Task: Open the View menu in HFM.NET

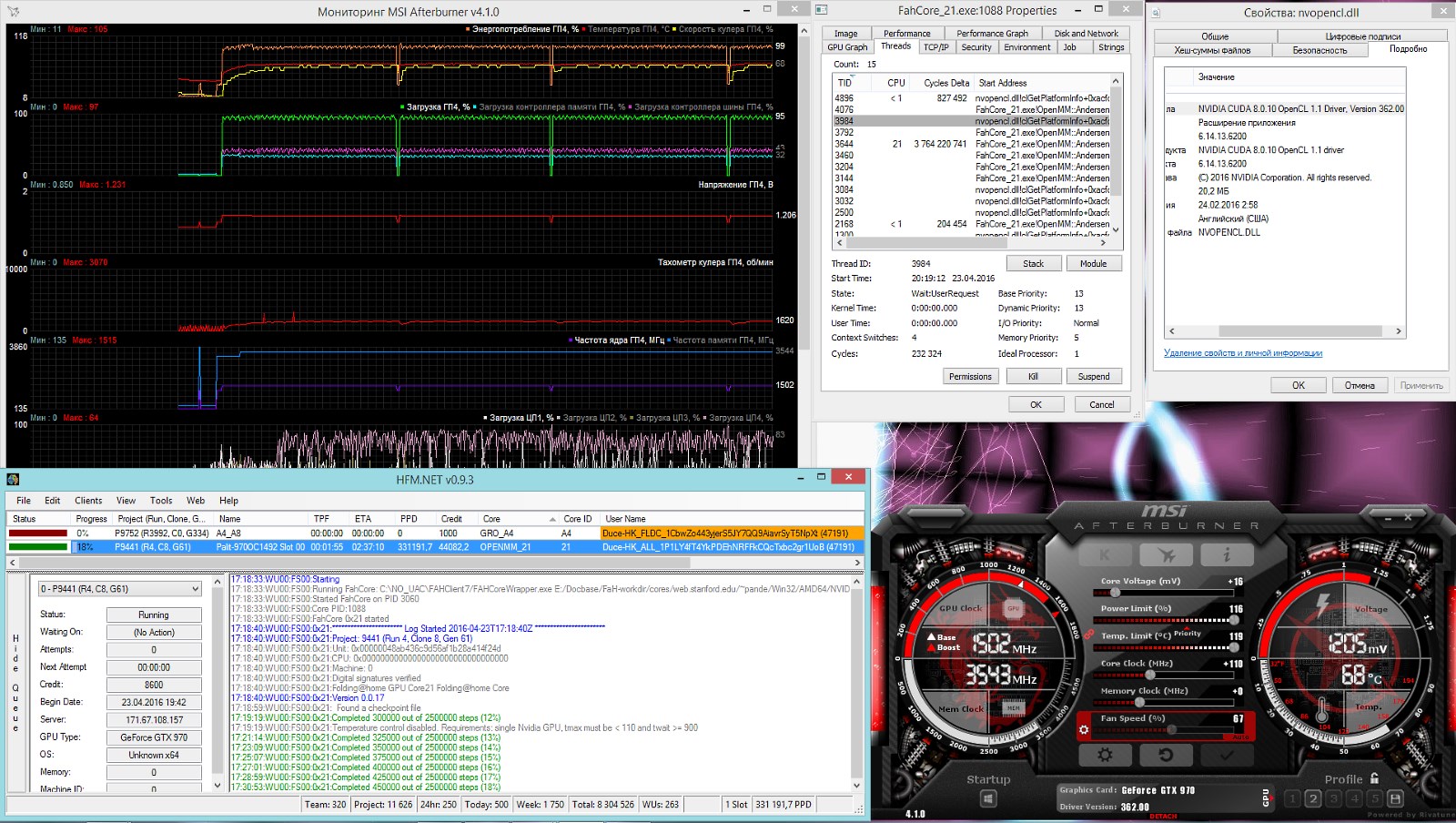Action: coord(126,501)
